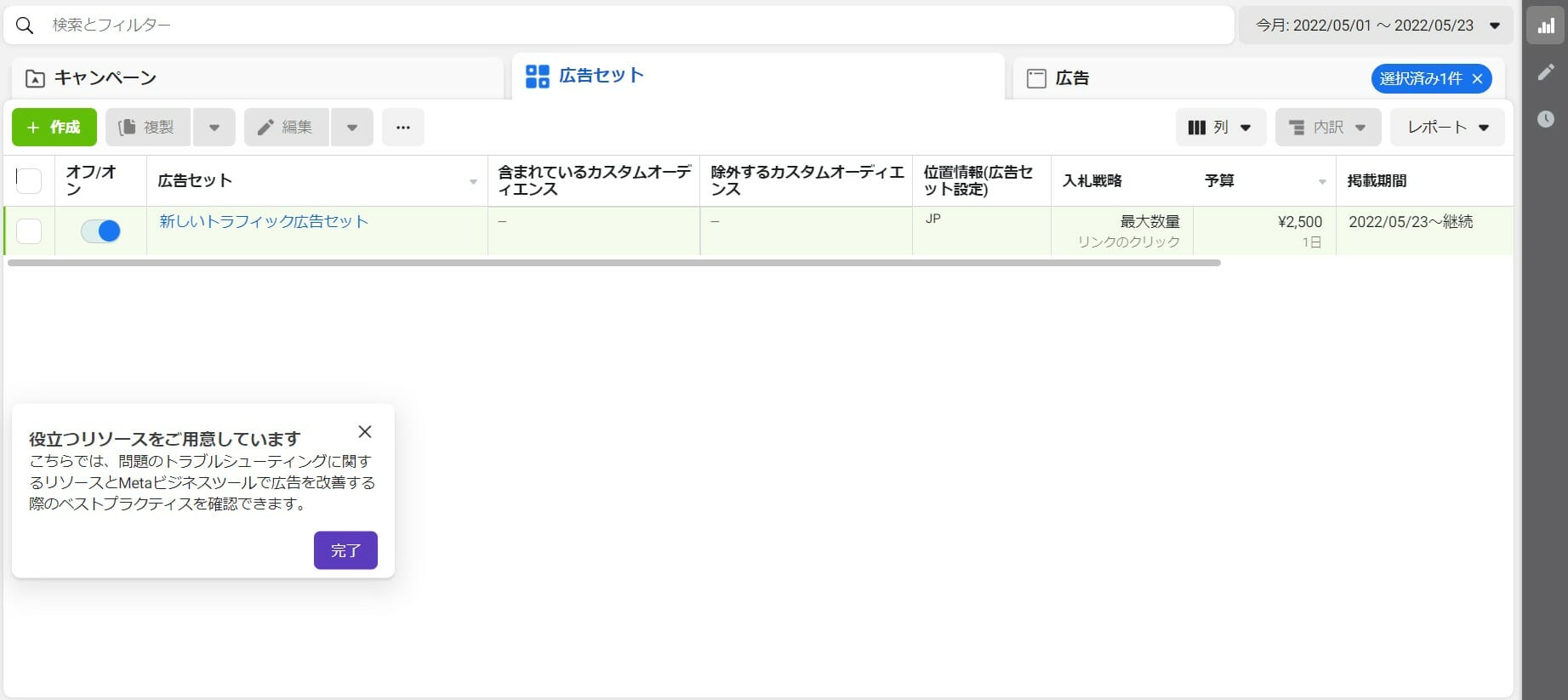The height and width of the screenshot is (700, 1568).
Task: Sort by the 予算 column arrow
Action: [x=1321, y=182]
